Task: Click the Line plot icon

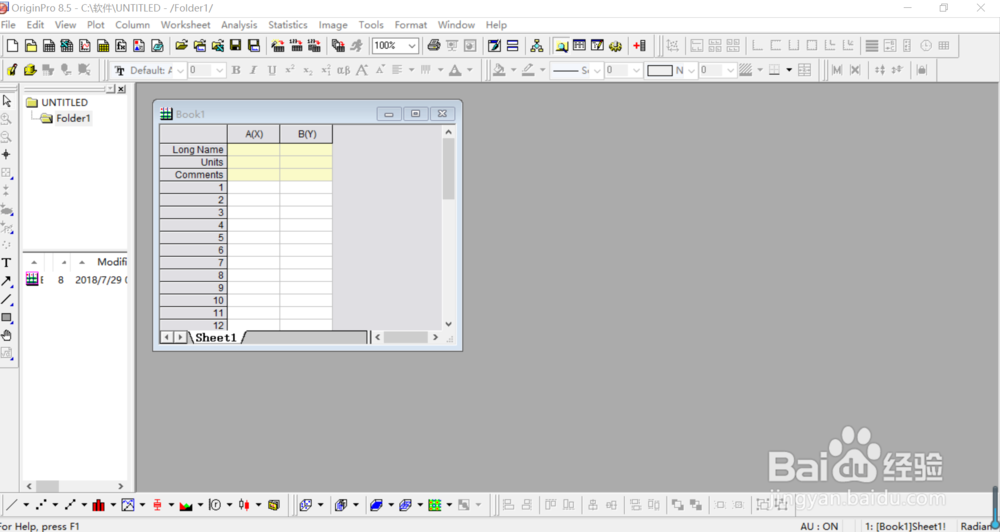Action: [x=12, y=505]
